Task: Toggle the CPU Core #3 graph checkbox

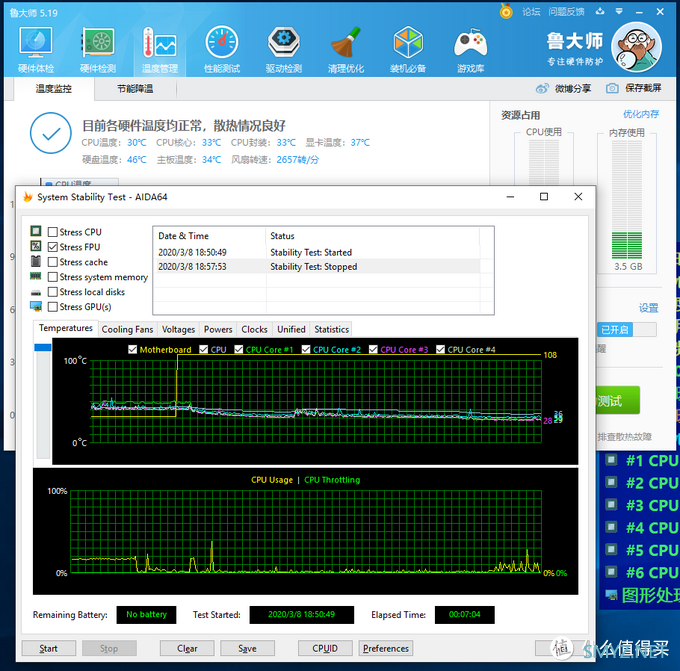Action: click(373, 349)
